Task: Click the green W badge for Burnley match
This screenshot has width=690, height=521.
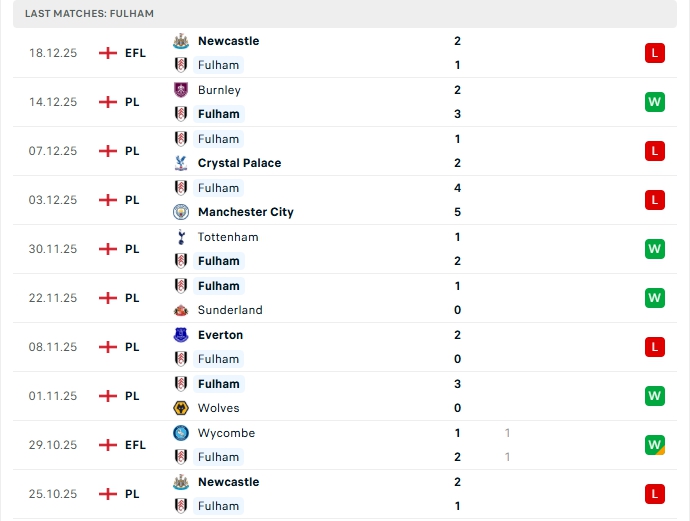Action: point(655,102)
